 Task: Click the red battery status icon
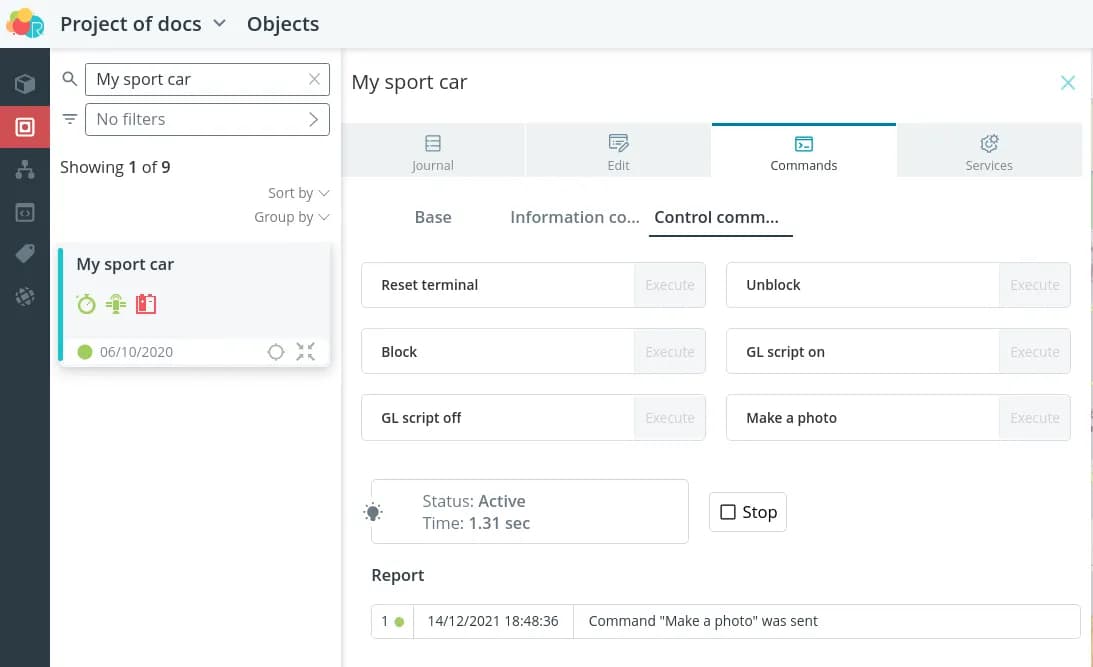146,304
